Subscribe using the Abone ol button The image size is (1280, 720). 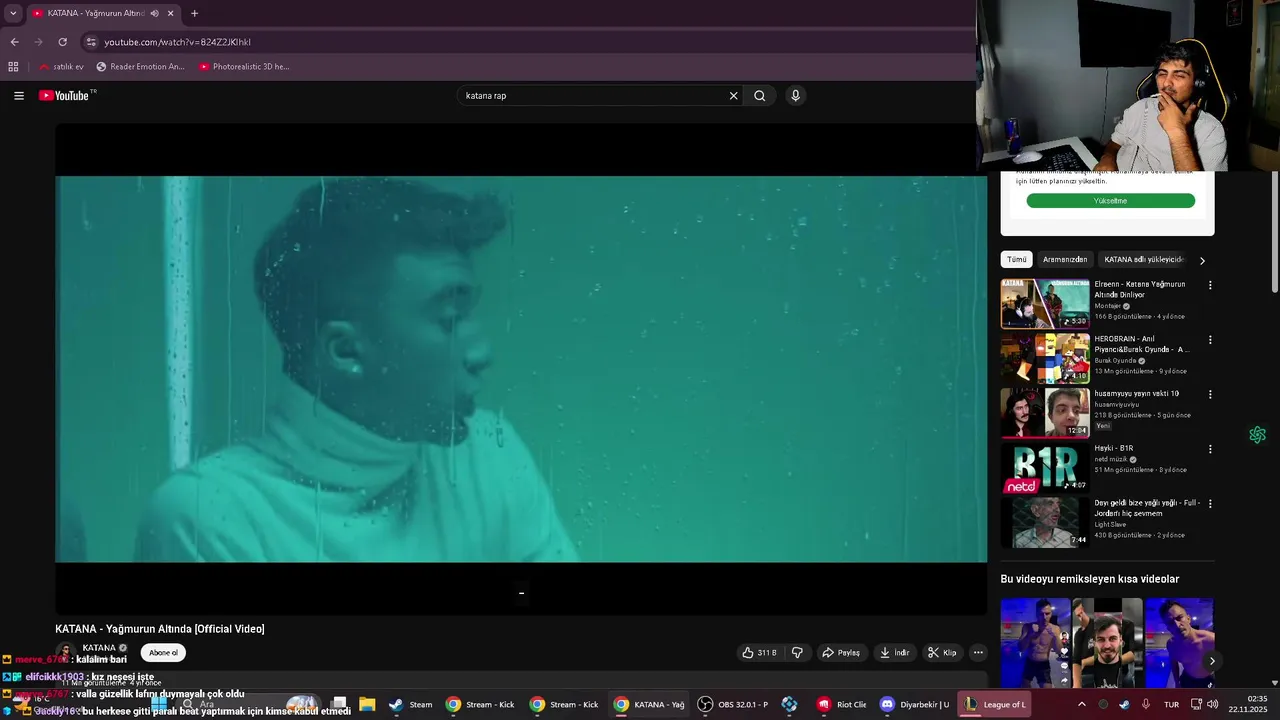163,653
